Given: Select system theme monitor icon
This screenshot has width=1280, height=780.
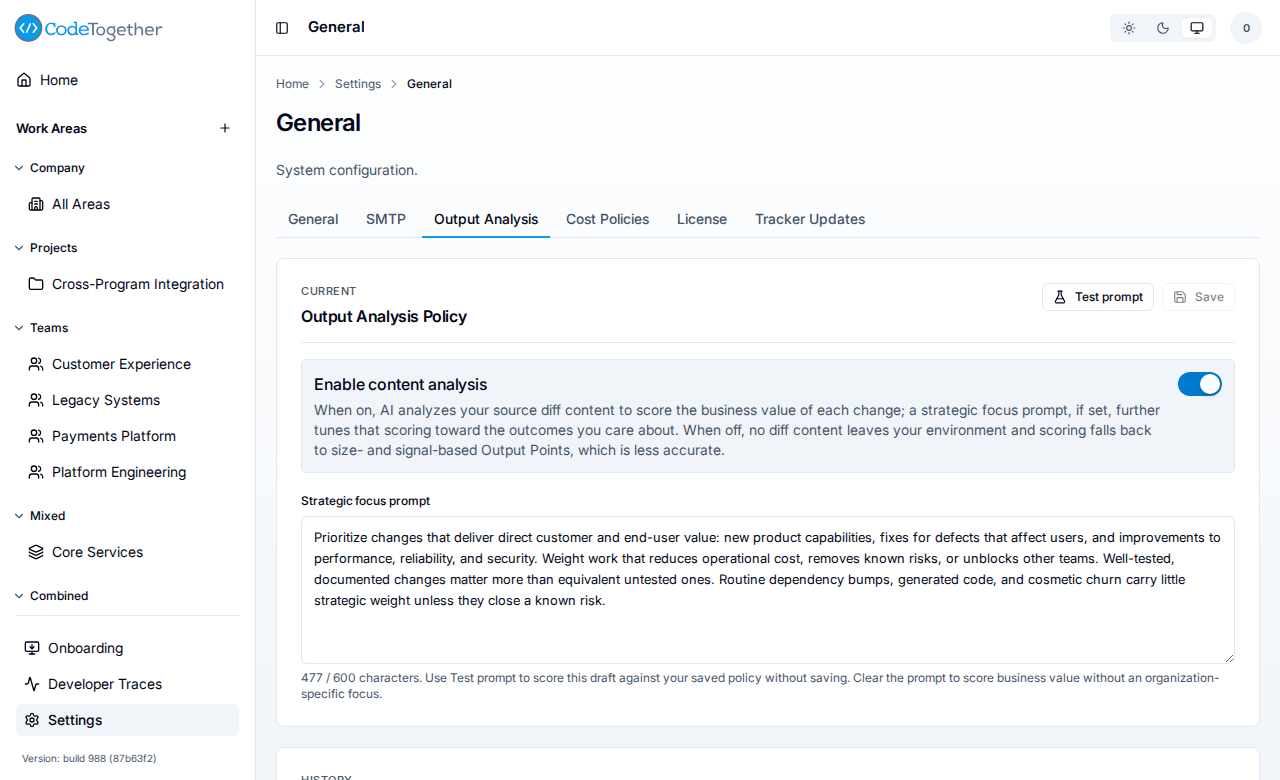Looking at the screenshot, I should coord(1197,28).
